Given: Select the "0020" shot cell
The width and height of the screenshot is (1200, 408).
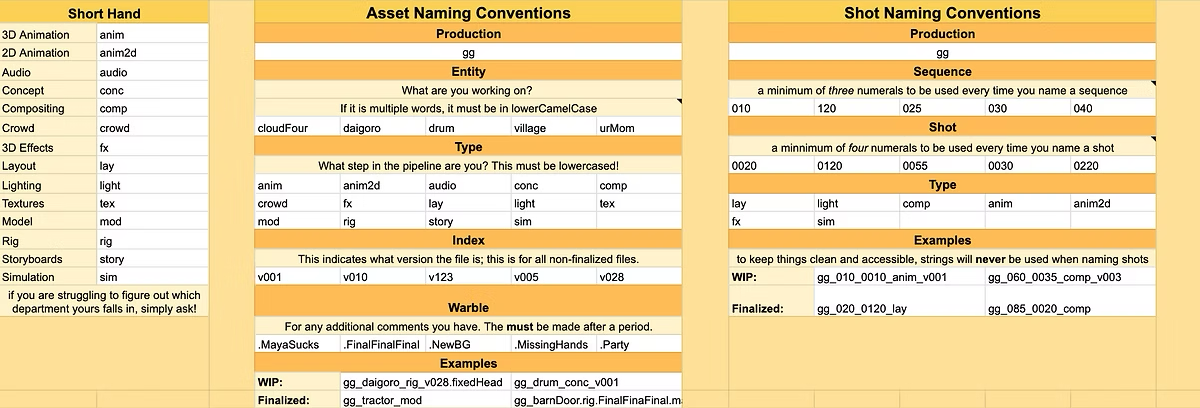Looking at the screenshot, I should [x=771, y=166].
